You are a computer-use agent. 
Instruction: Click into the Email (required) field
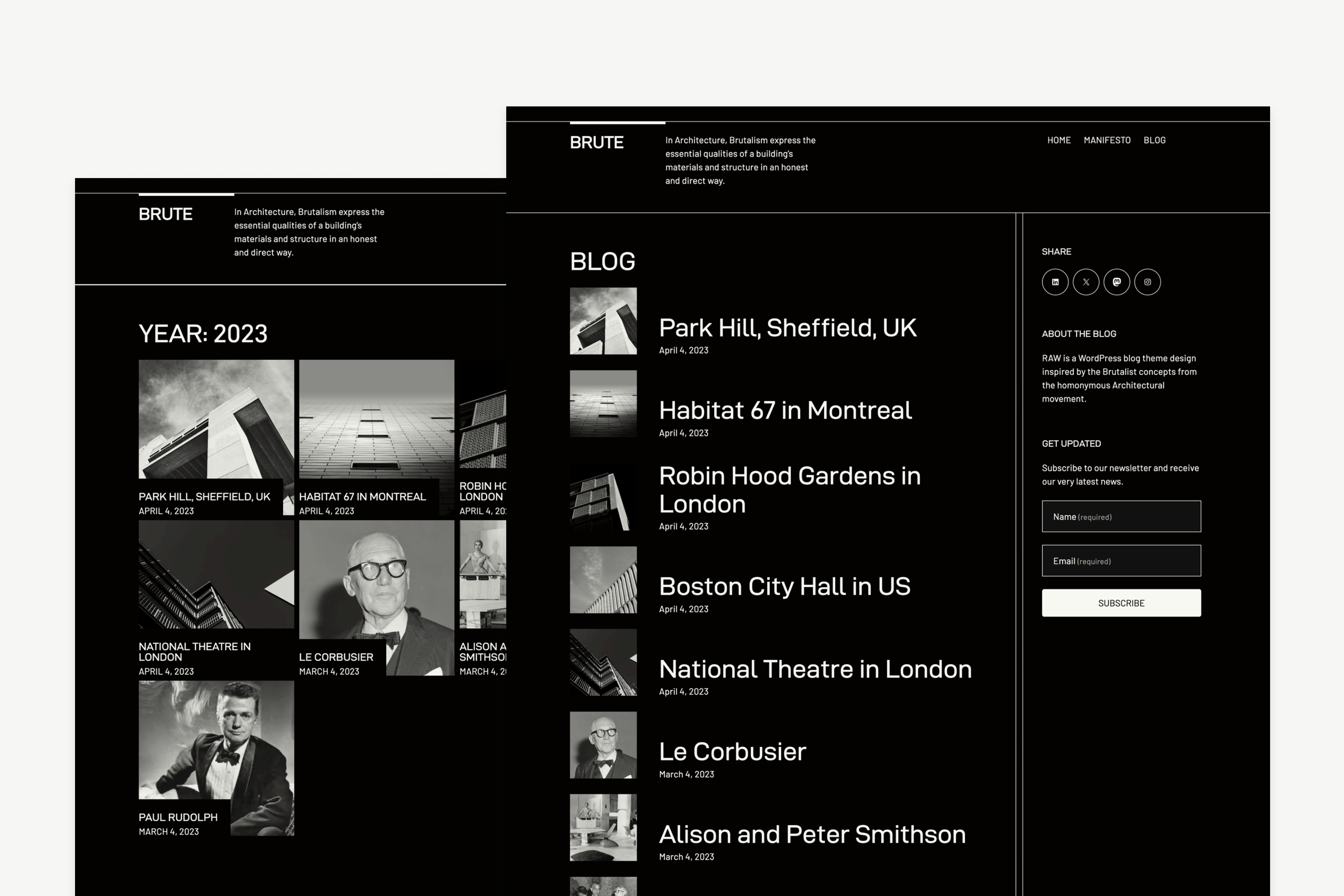[1121, 561]
